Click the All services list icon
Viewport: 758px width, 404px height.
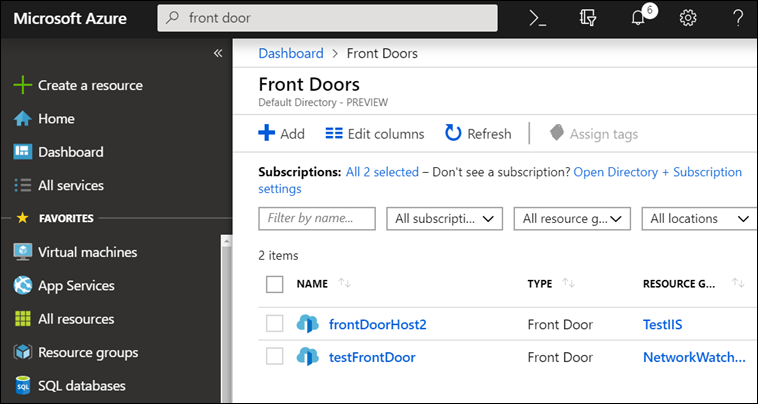pyautogui.click(x=22, y=186)
